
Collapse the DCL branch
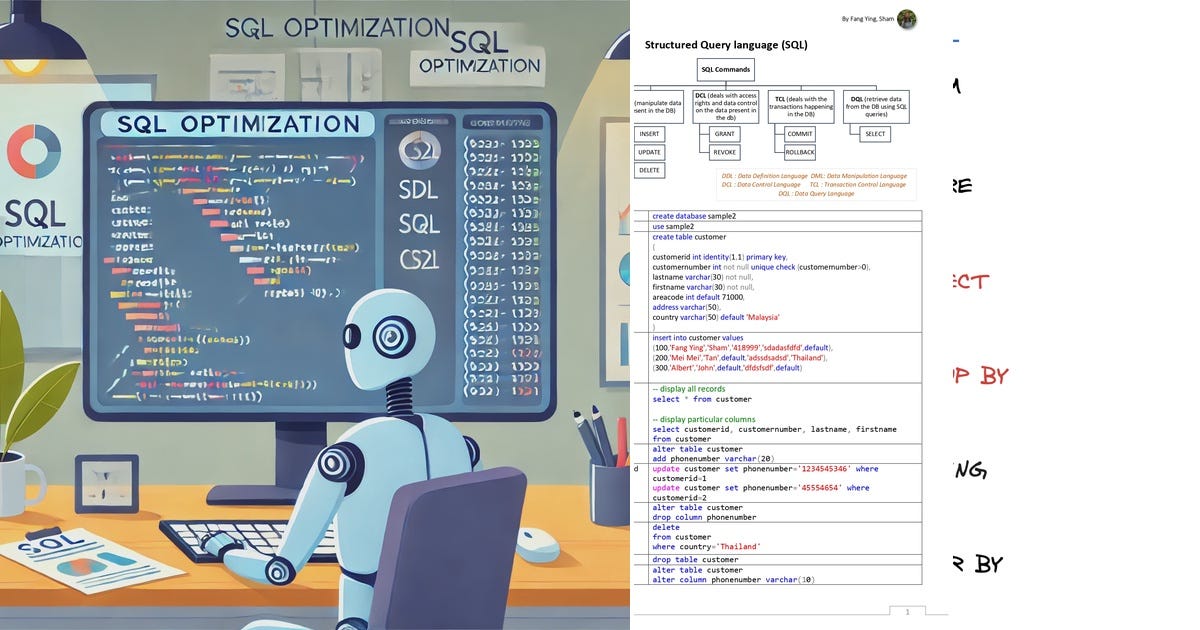(726, 105)
